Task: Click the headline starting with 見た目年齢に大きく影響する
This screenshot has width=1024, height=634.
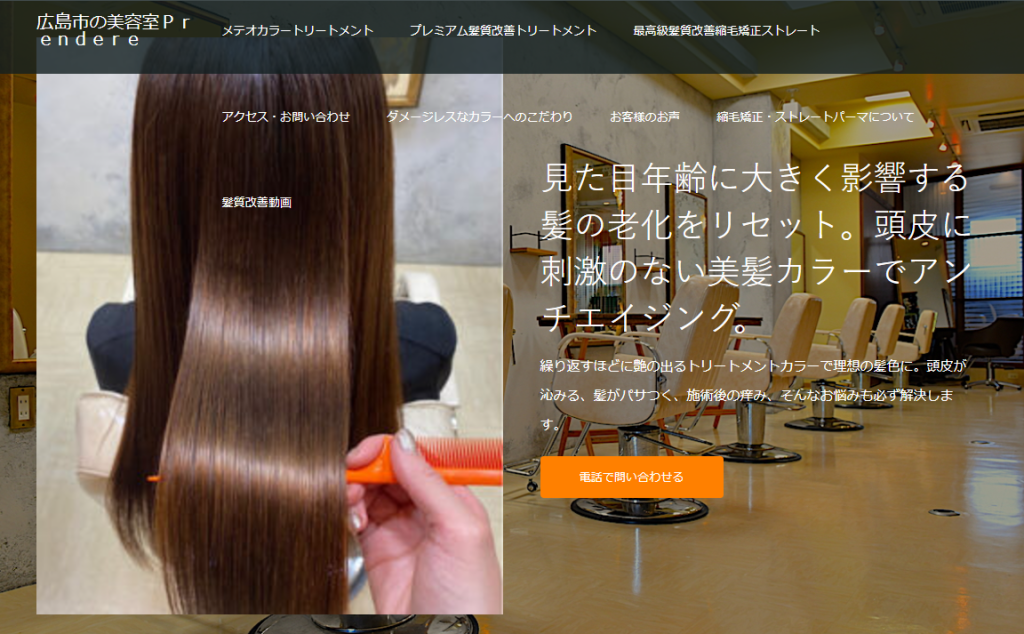Action: click(755, 180)
